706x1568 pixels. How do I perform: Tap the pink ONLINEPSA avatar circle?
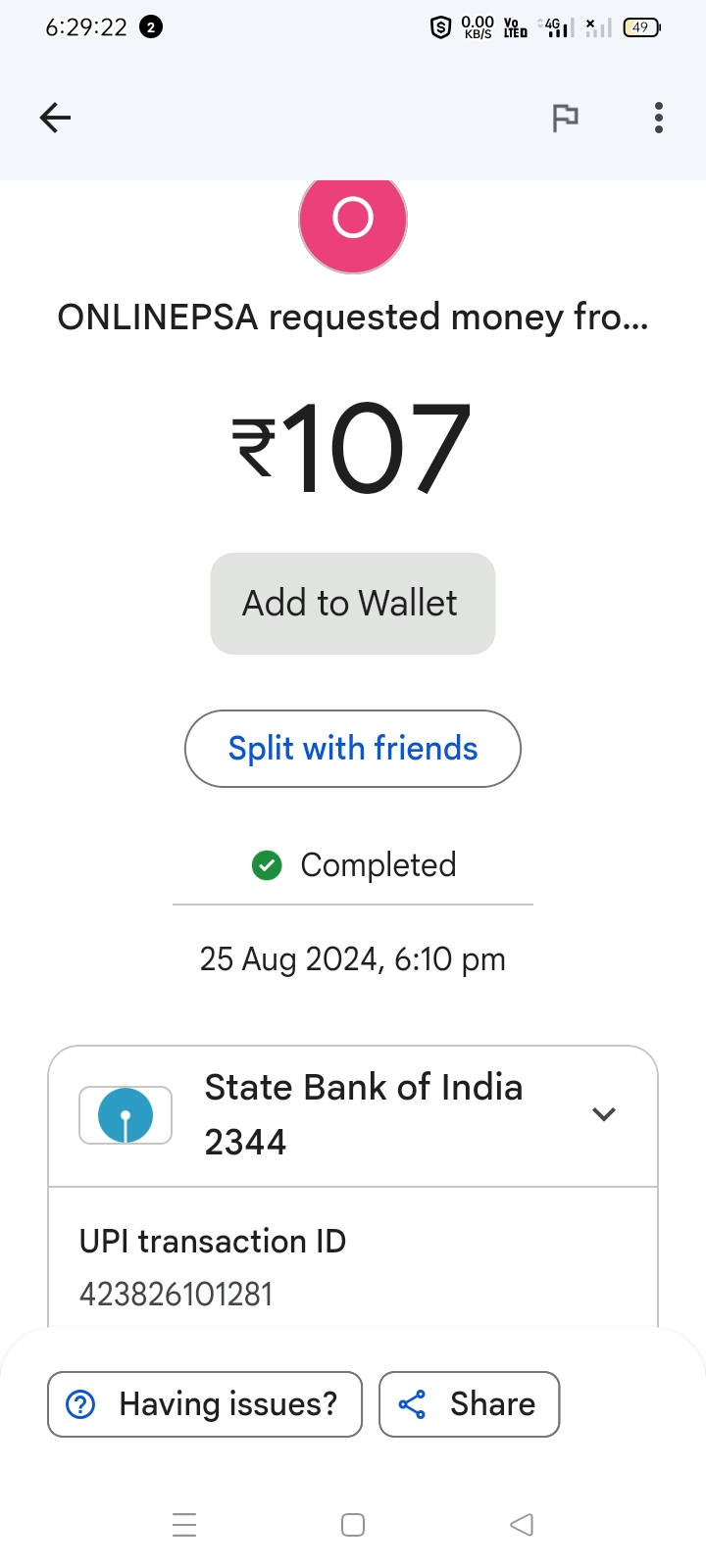pos(353,220)
